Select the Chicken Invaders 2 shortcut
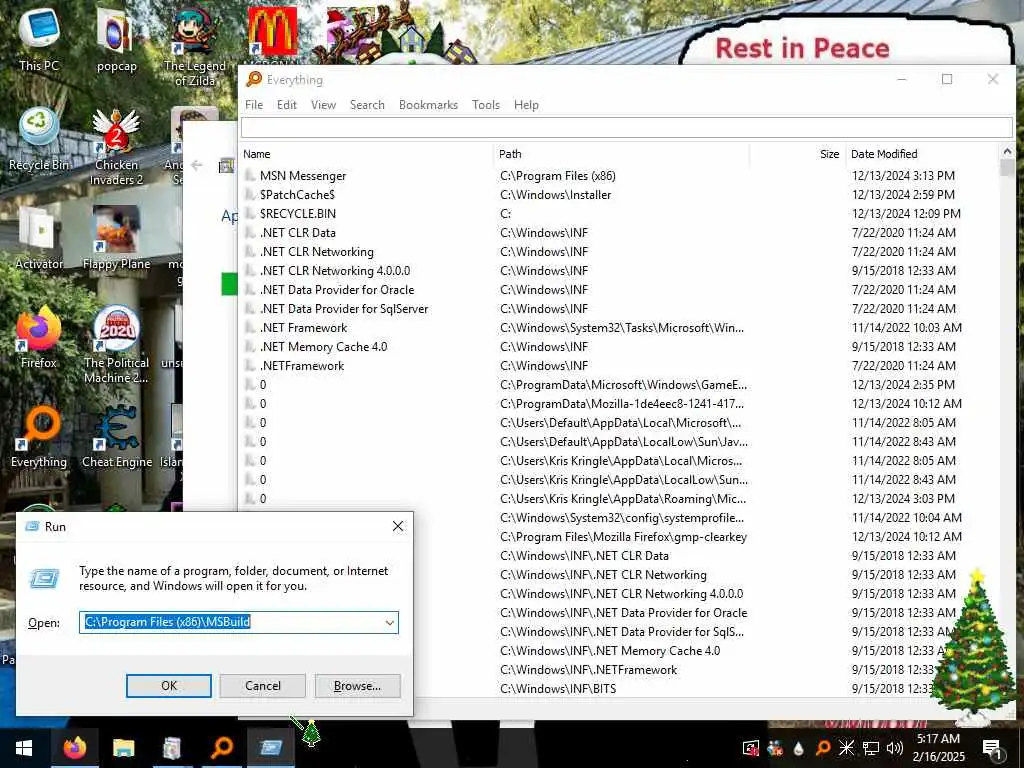 [116, 147]
